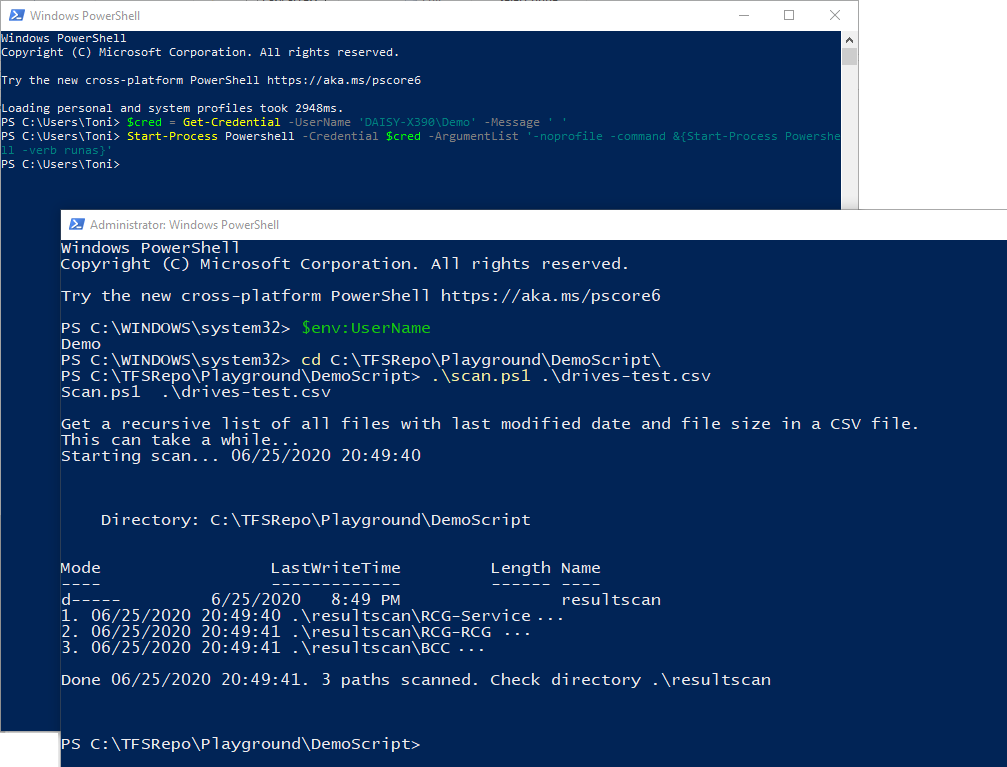Click the 'Windows PowerShell' title text

85,15
